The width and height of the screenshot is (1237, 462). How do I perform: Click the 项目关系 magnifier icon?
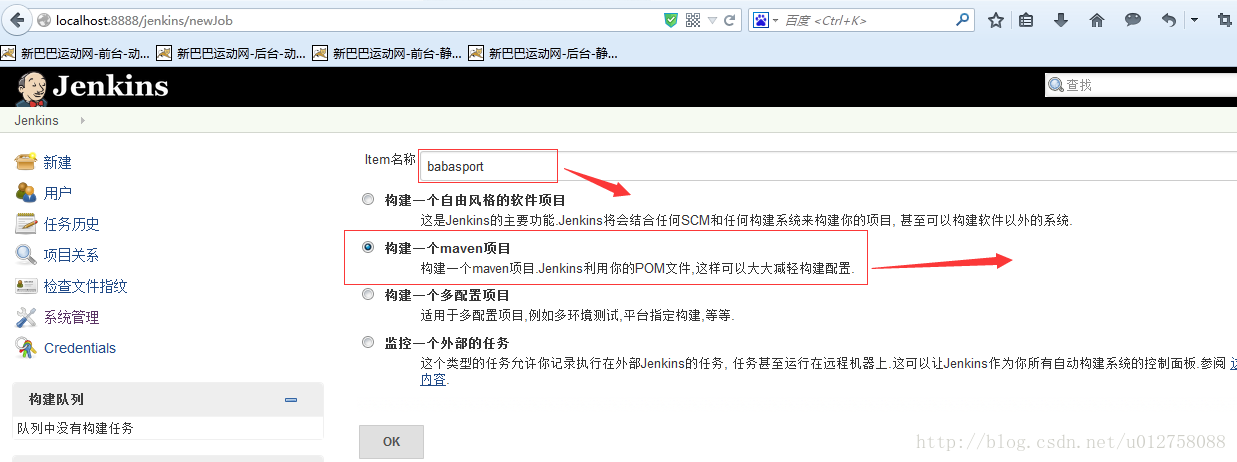(x=26, y=255)
